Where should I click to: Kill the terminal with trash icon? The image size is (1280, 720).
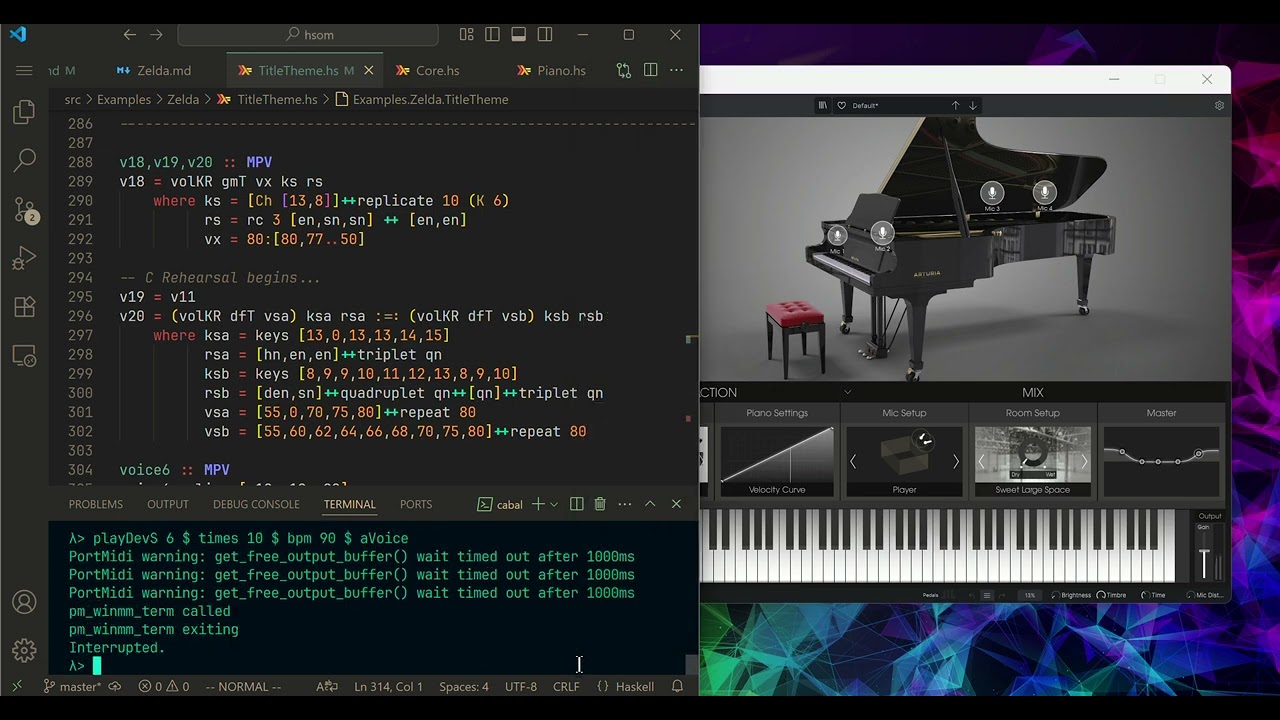click(600, 504)
